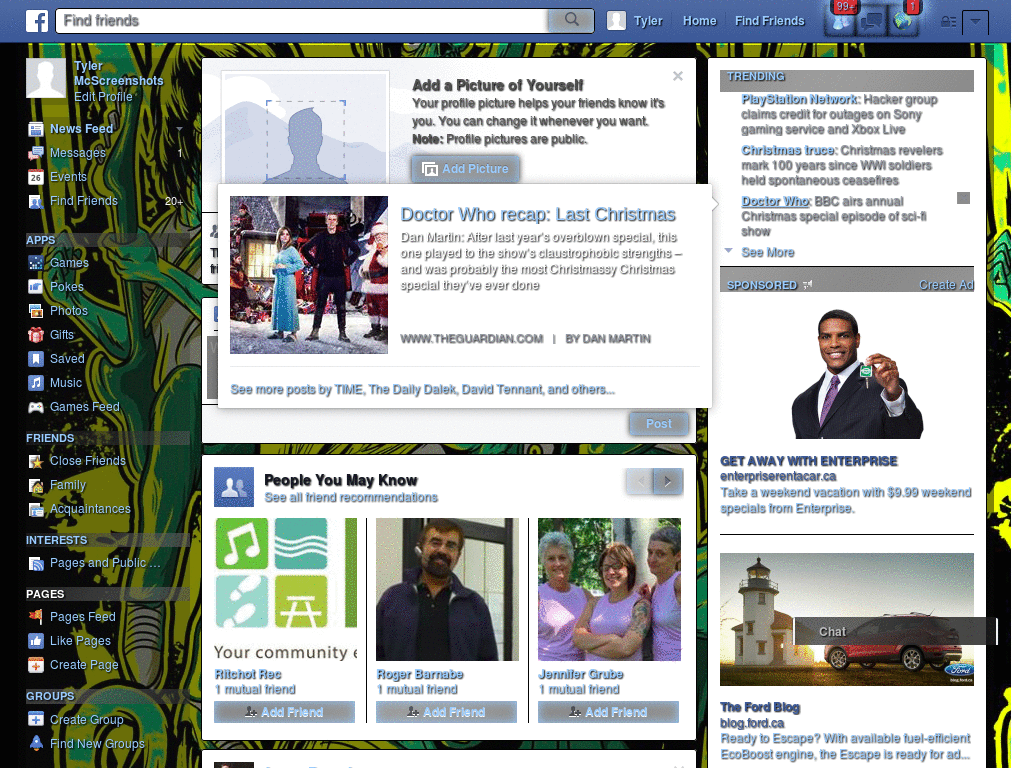Show previous People You May Know
Image resolution: width=1024 pixels, height=768 pixels.
pos(640,482)
